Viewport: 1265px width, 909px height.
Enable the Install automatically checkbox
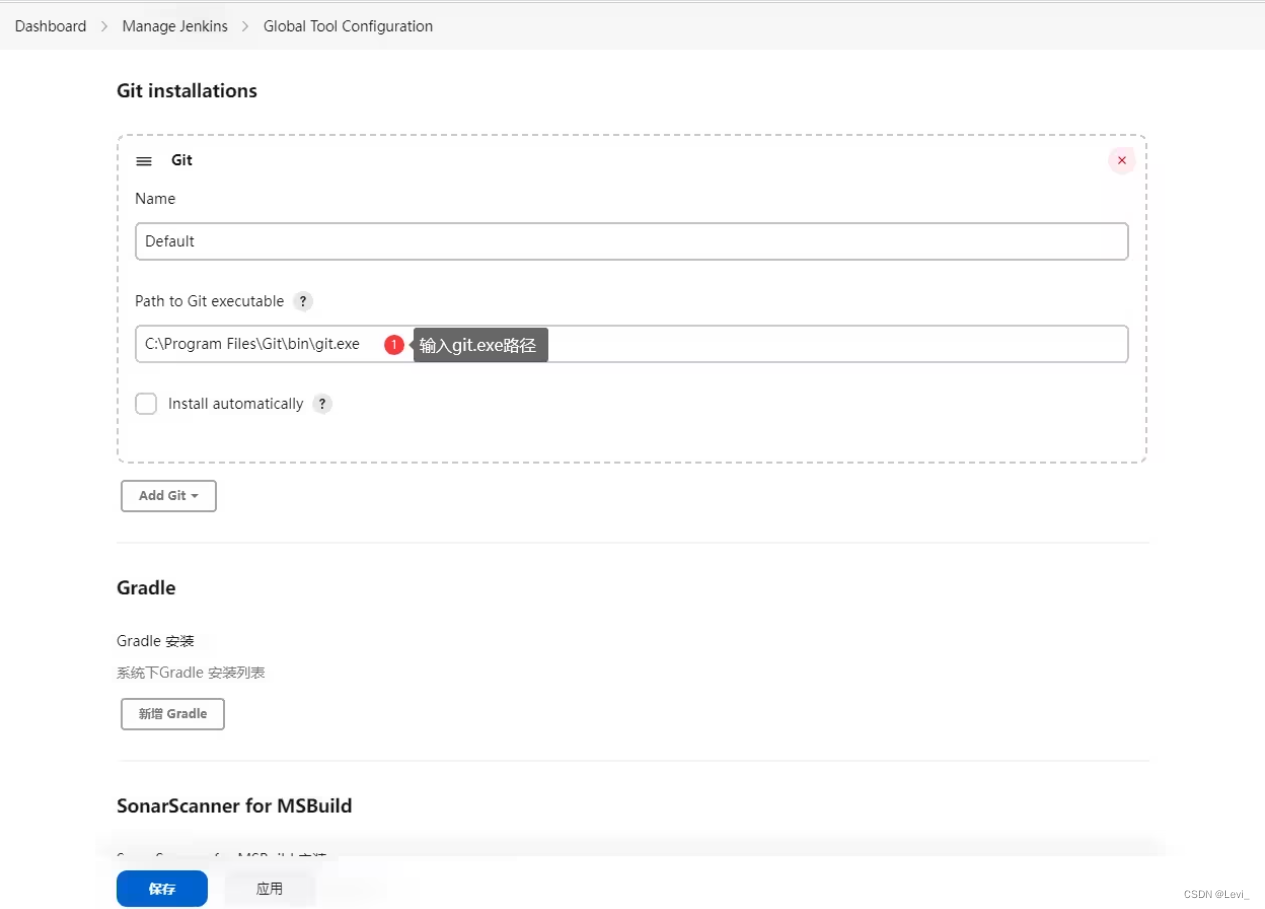tap(146, 403)
